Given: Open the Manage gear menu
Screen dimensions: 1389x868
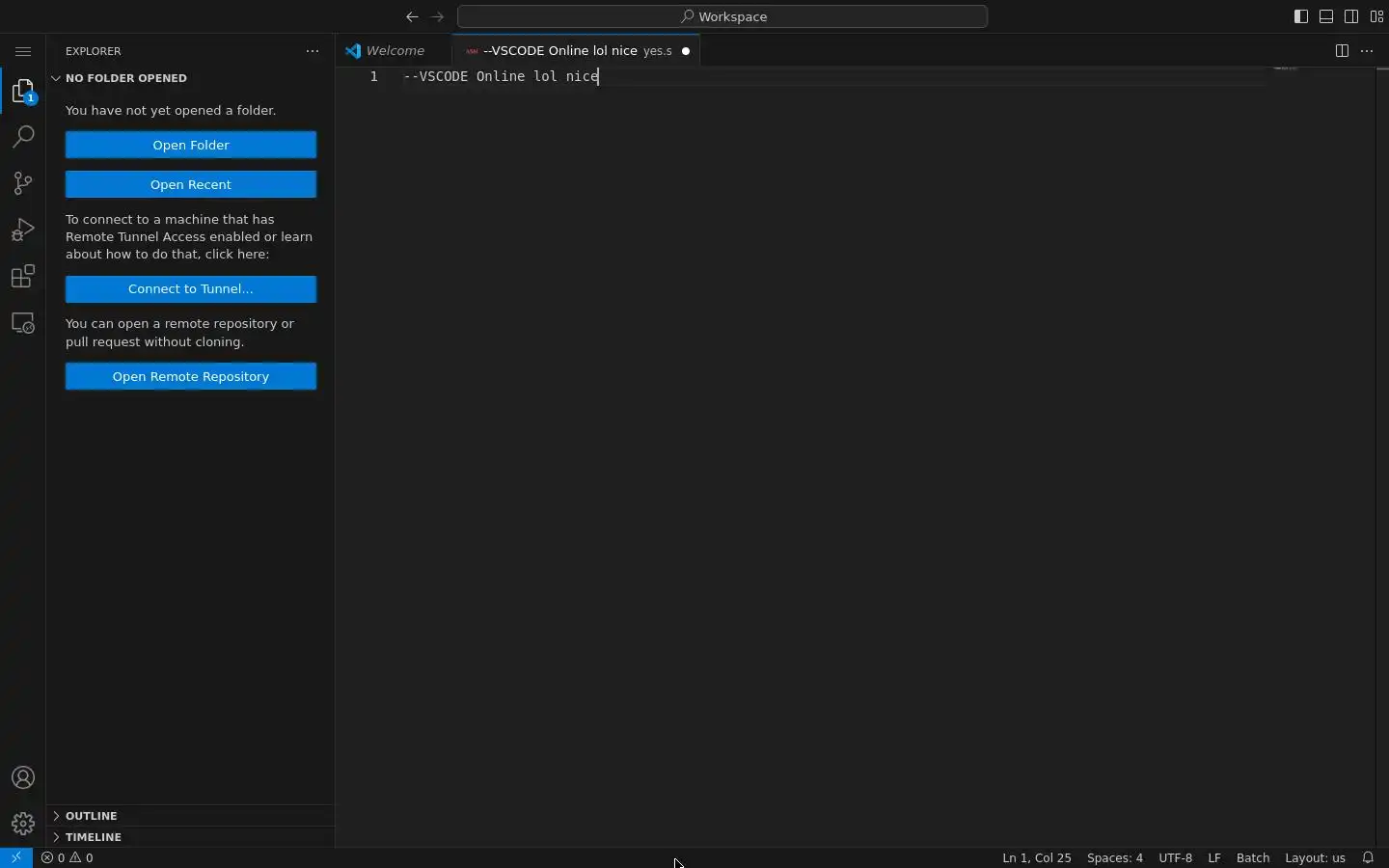Looking at the screenshot, I should pyautogui.click(x=23, y=824).
